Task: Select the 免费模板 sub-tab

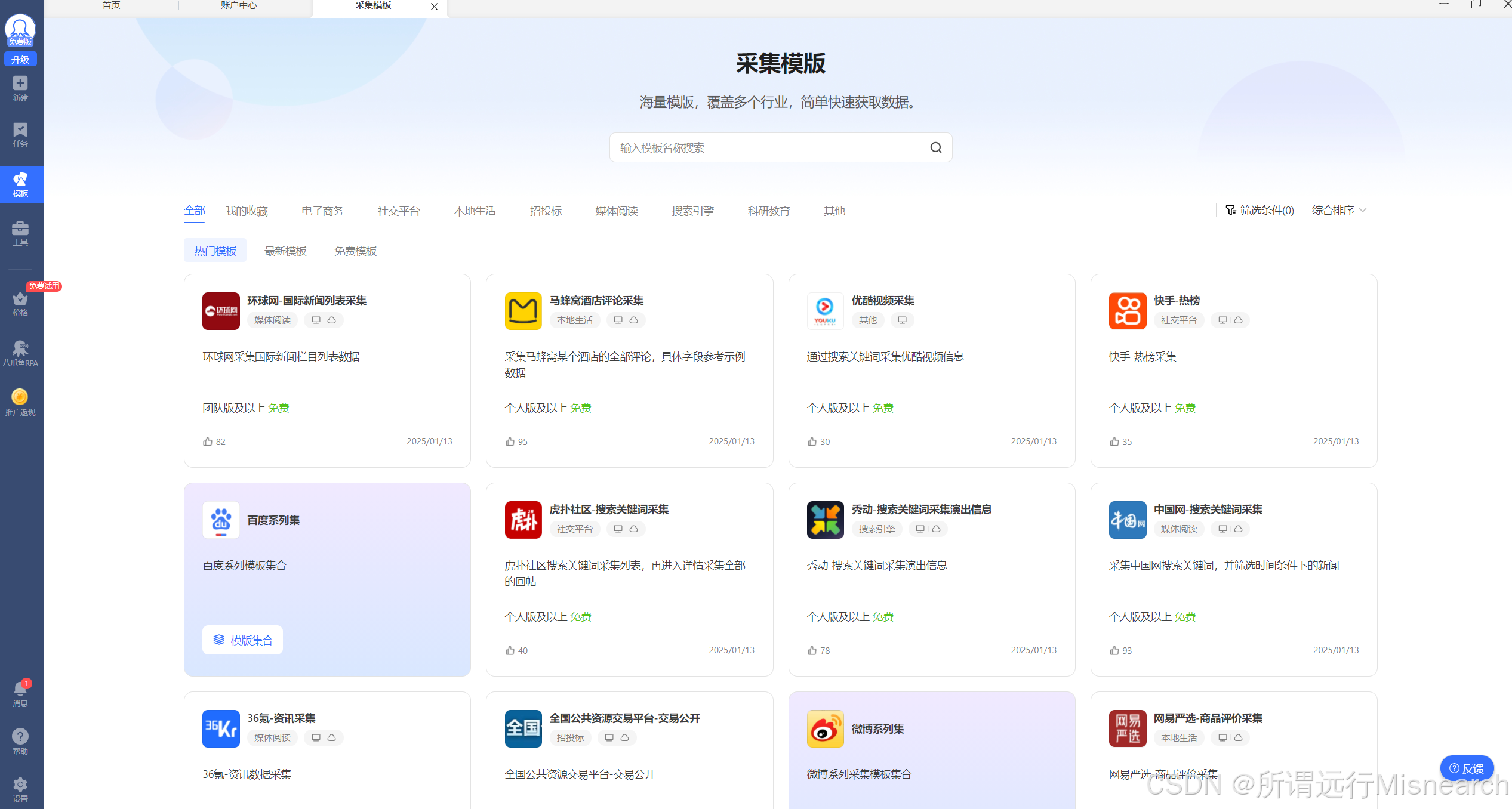Action: [x=355, y=251]
